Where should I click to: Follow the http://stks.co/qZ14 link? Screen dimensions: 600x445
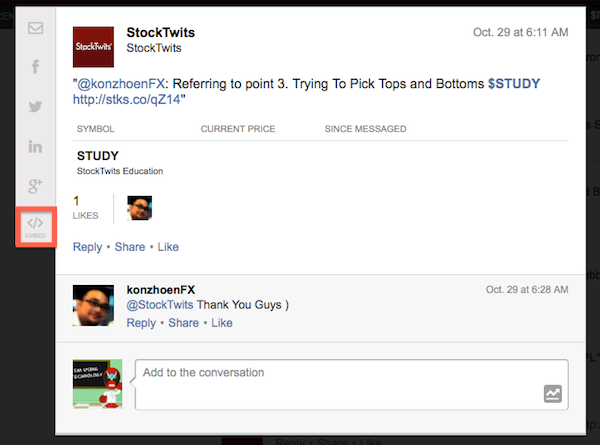(127, 99)
